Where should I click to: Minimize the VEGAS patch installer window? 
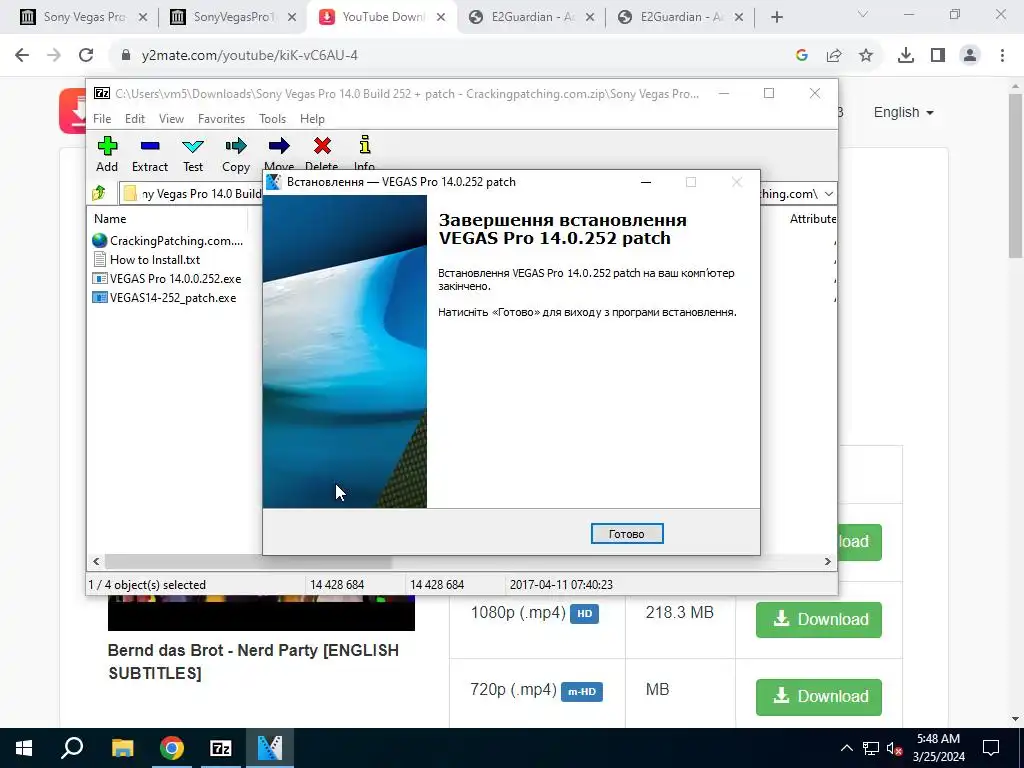tap(646, 182)
